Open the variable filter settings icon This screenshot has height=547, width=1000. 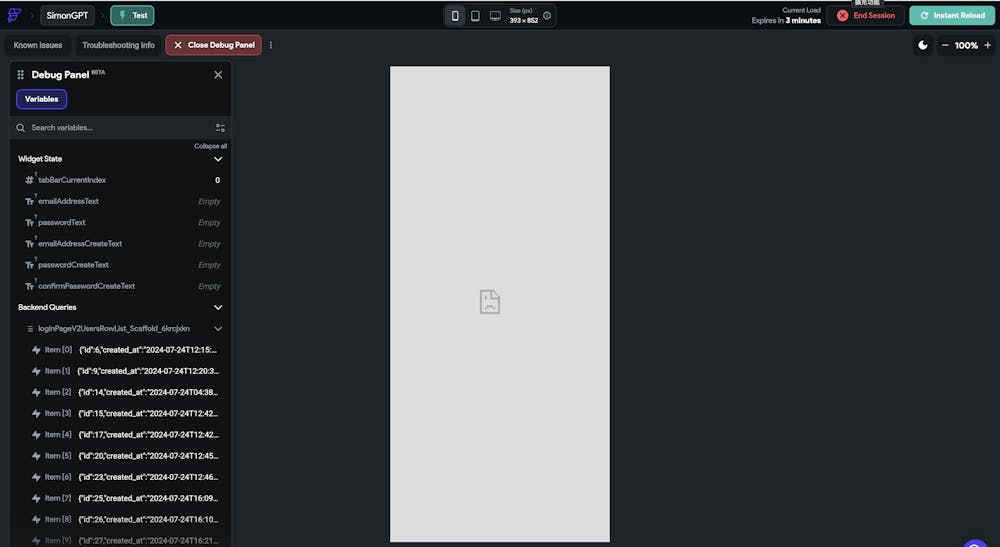point(220,128)
